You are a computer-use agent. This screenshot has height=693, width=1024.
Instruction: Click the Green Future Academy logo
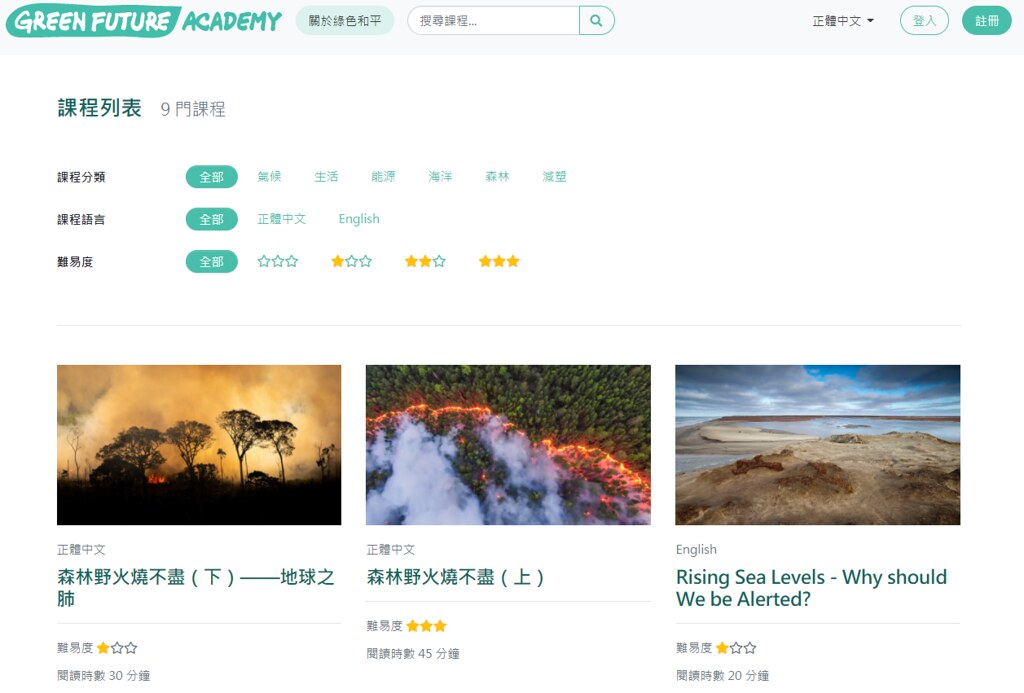[x=144, y=21]
